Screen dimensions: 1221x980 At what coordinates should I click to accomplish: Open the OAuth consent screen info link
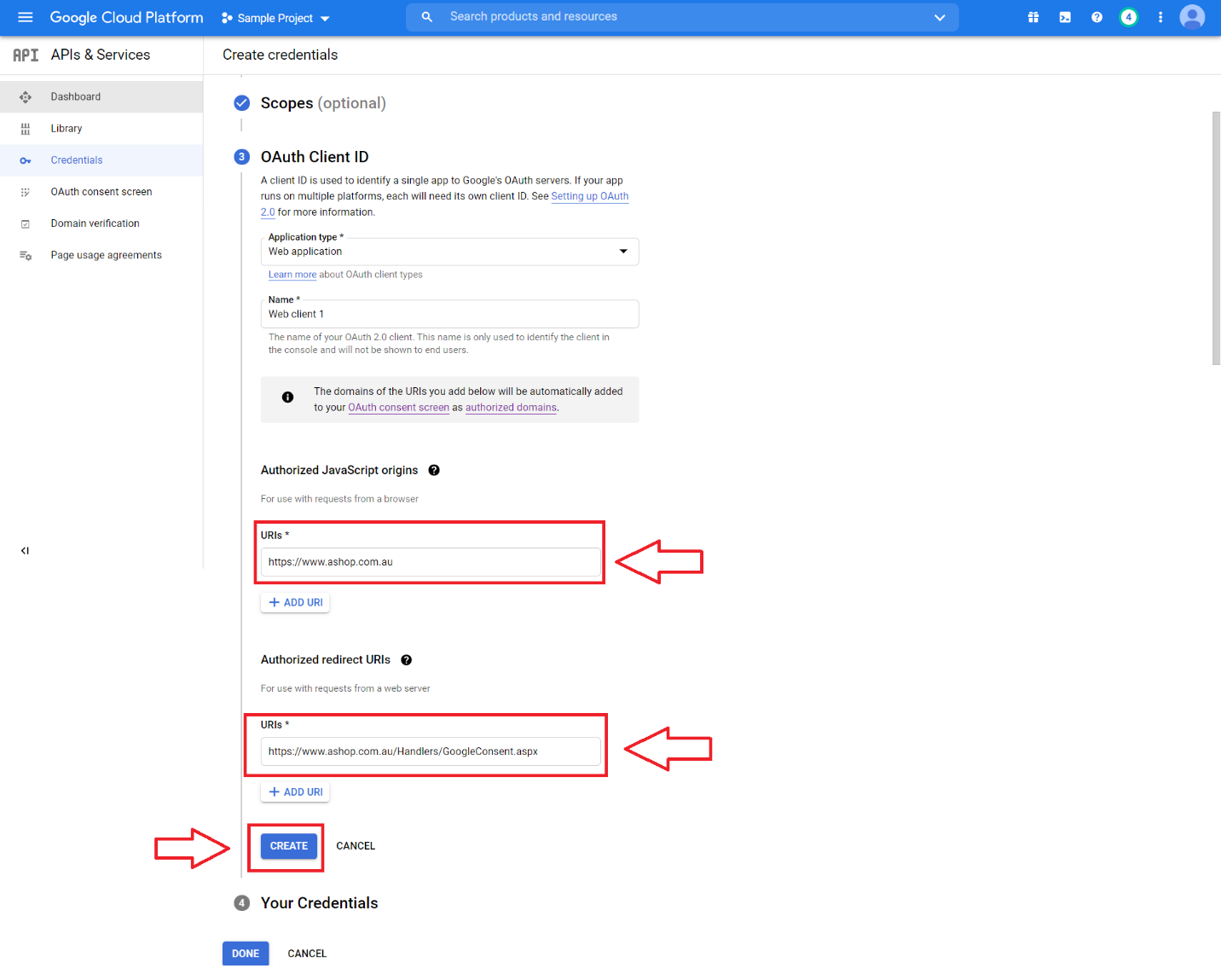coord(398,408)
